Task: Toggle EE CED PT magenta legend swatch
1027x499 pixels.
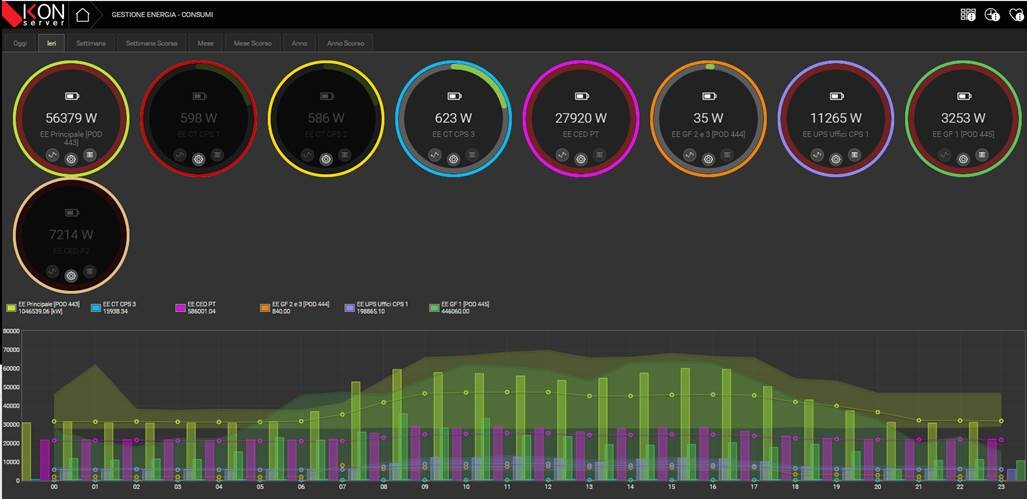Action: [x=181, y=308]
